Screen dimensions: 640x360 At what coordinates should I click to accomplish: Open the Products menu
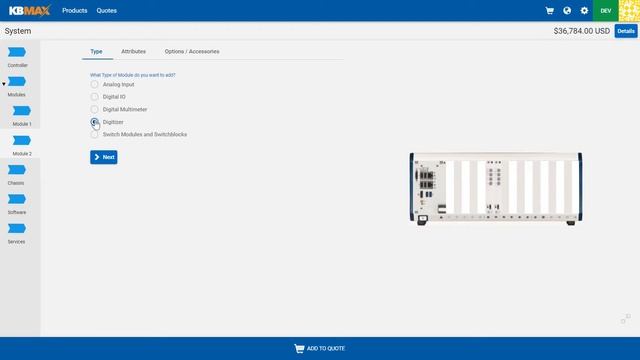[x=75, y=11]
